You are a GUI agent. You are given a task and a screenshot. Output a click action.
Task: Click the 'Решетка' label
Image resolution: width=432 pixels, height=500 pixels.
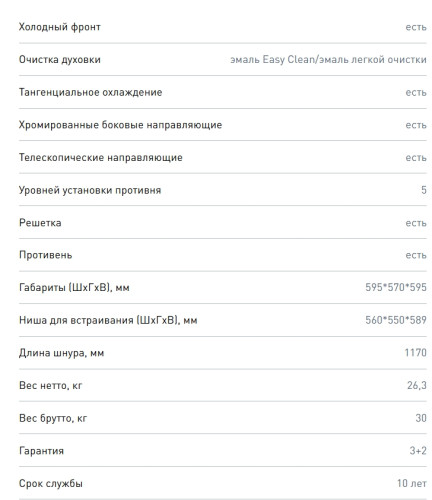tap(40, 223)
